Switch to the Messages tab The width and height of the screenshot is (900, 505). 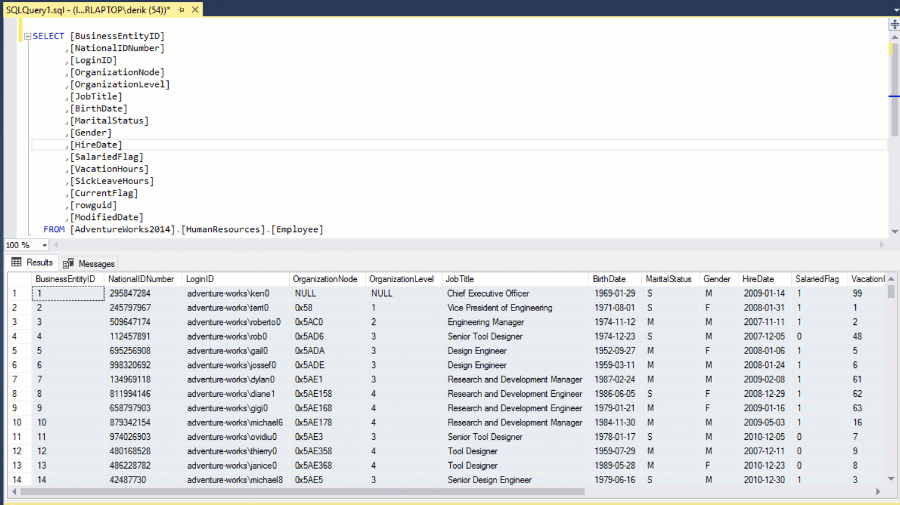[89, 263]
